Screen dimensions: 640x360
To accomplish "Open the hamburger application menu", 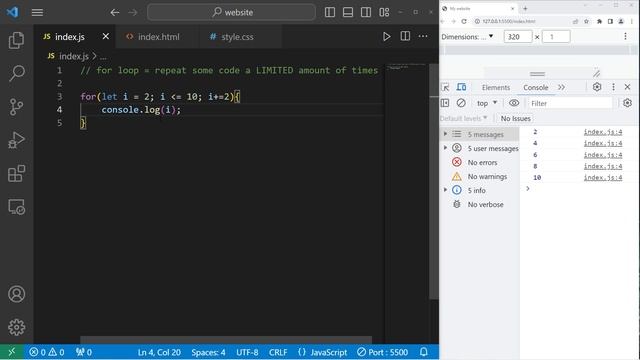I will tap(37, 13).
